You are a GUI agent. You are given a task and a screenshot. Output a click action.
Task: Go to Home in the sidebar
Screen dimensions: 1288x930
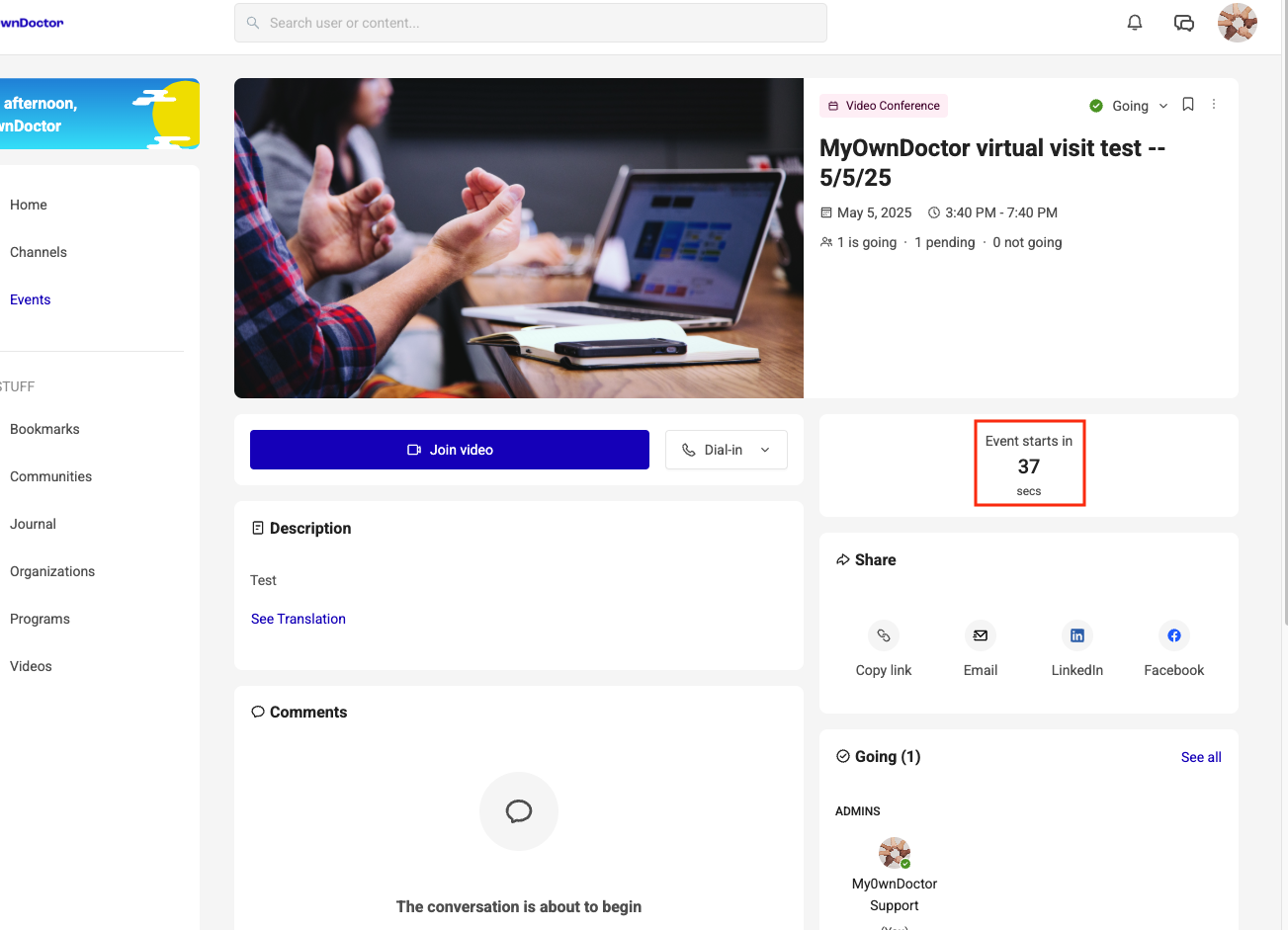[29, 205]
